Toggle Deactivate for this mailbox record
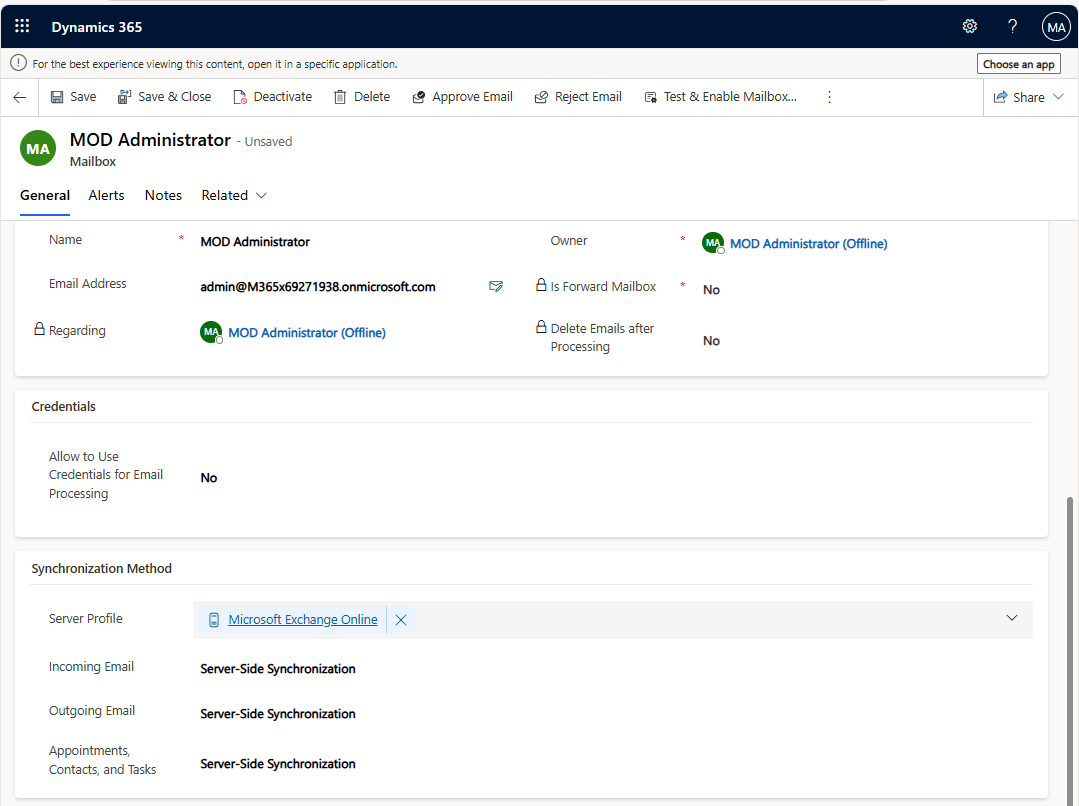This screenshot has height=806, width=1079. point(271,96)
